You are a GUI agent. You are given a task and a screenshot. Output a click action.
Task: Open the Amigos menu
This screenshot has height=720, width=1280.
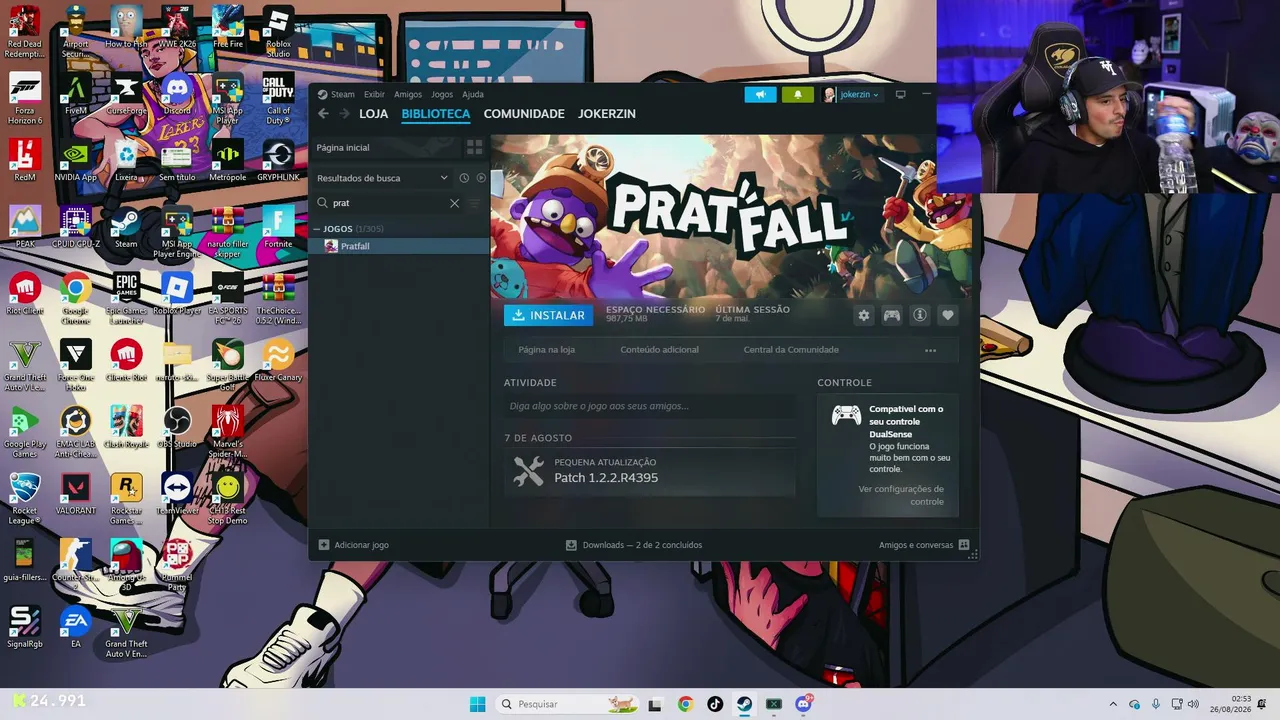click(x=408, y=95)
